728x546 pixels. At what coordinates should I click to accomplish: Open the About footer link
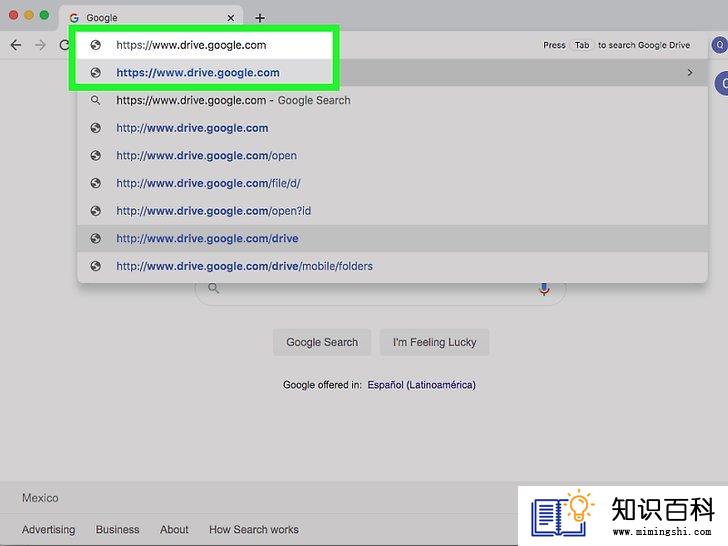tap(175, 530)
